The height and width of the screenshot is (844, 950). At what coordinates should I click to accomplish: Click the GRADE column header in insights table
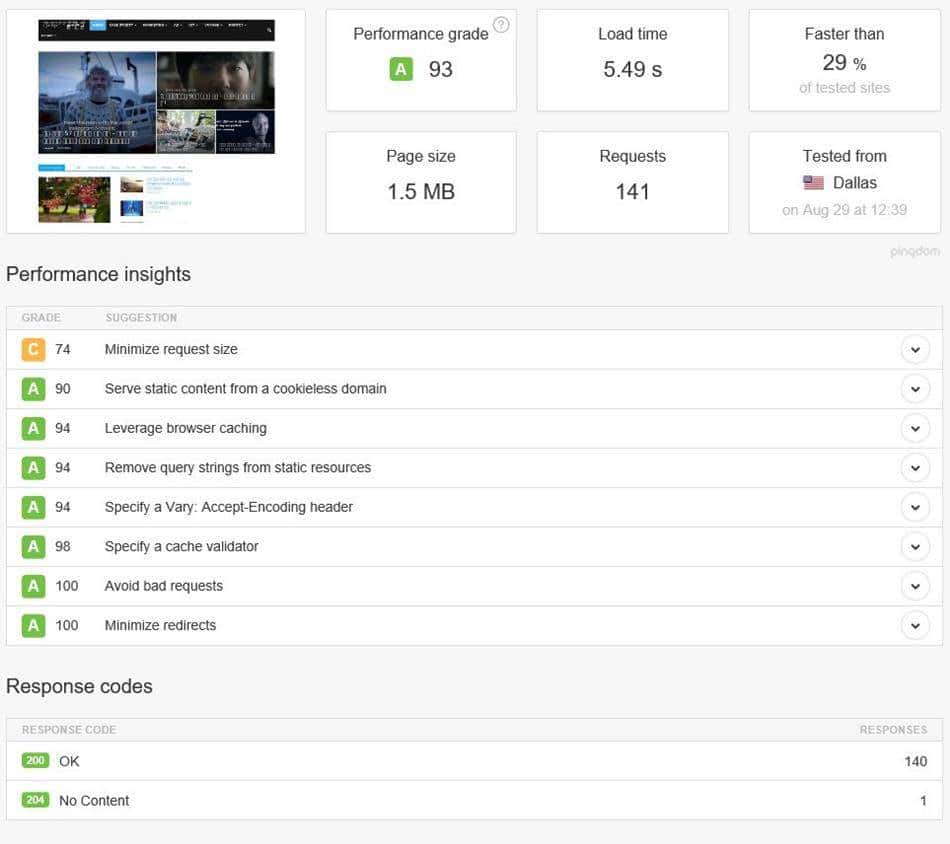(41, 318)
